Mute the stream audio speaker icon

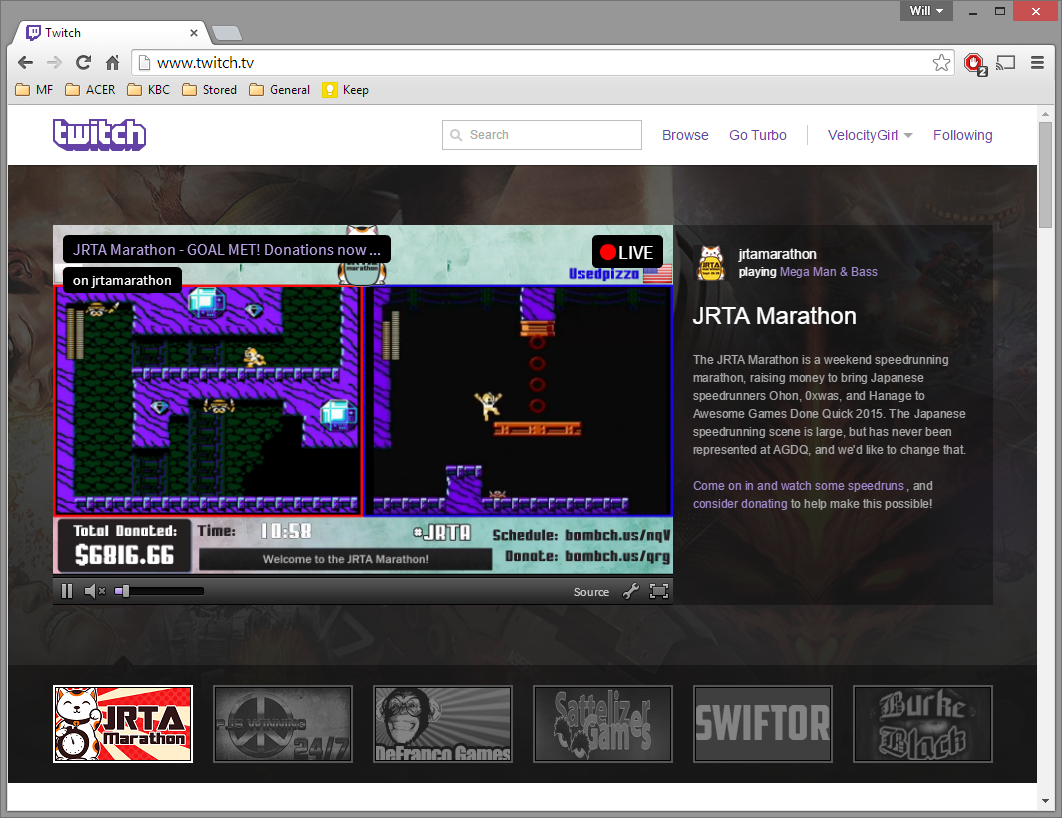pyautogui.click(x=95, y=591)
